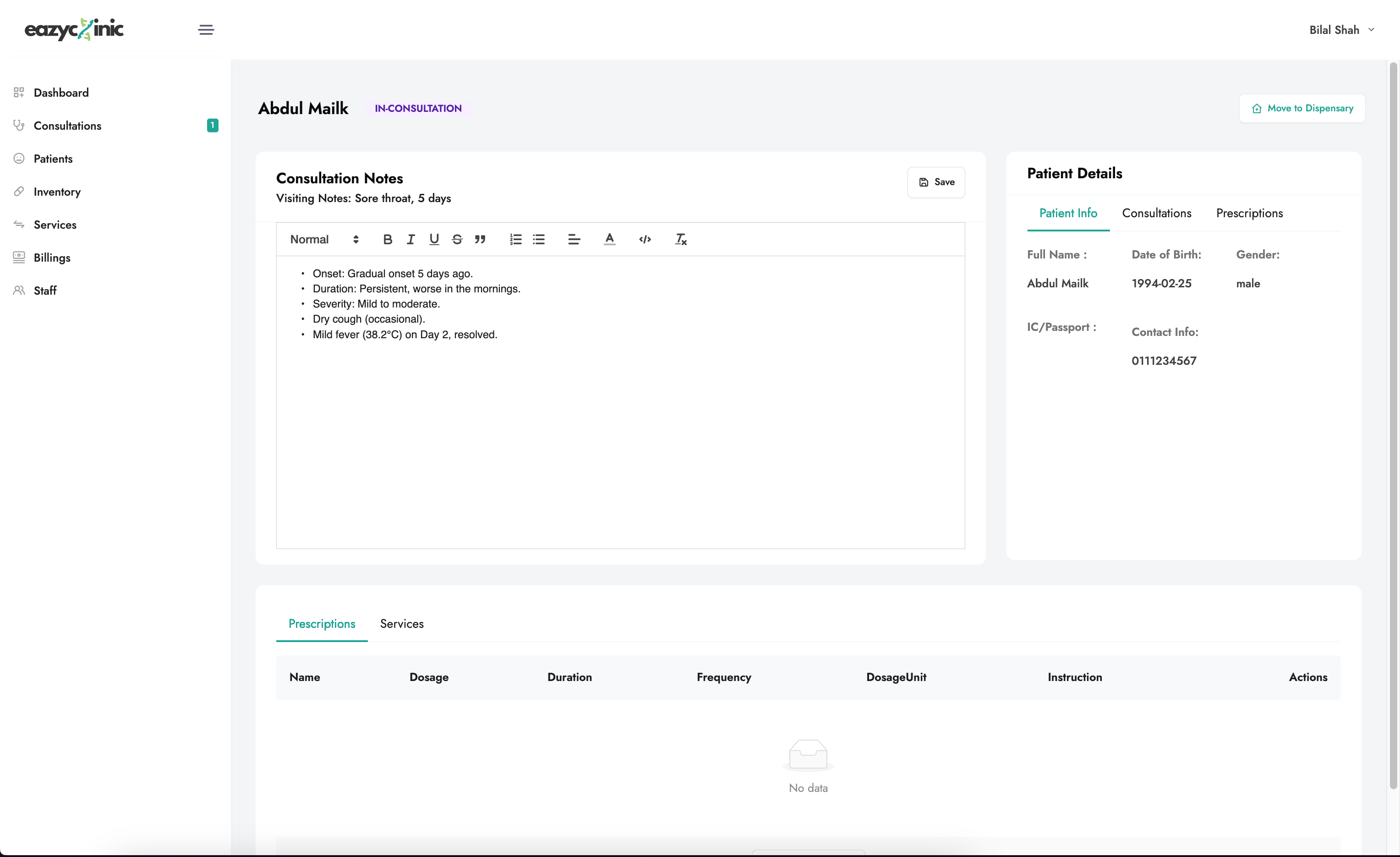The image size is (1400, 857).
Task: Open Prescriptions tab in Patient Details
Action: click(x=1249, y=213)
